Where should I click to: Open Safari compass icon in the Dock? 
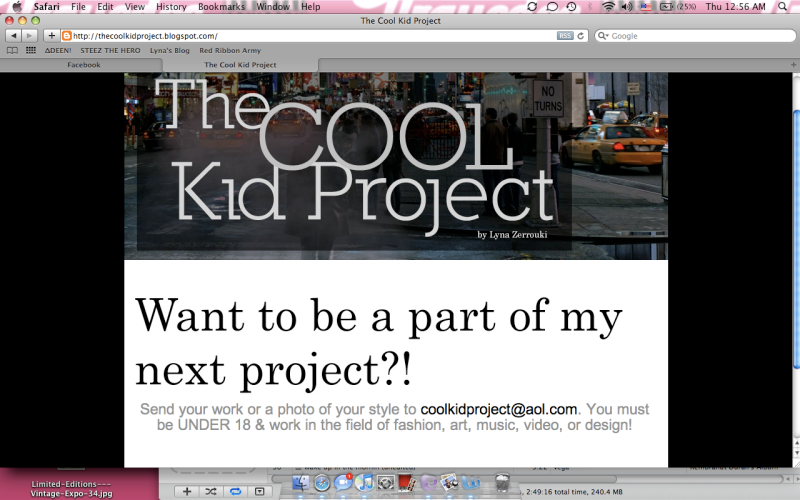(x=322, y=482)
